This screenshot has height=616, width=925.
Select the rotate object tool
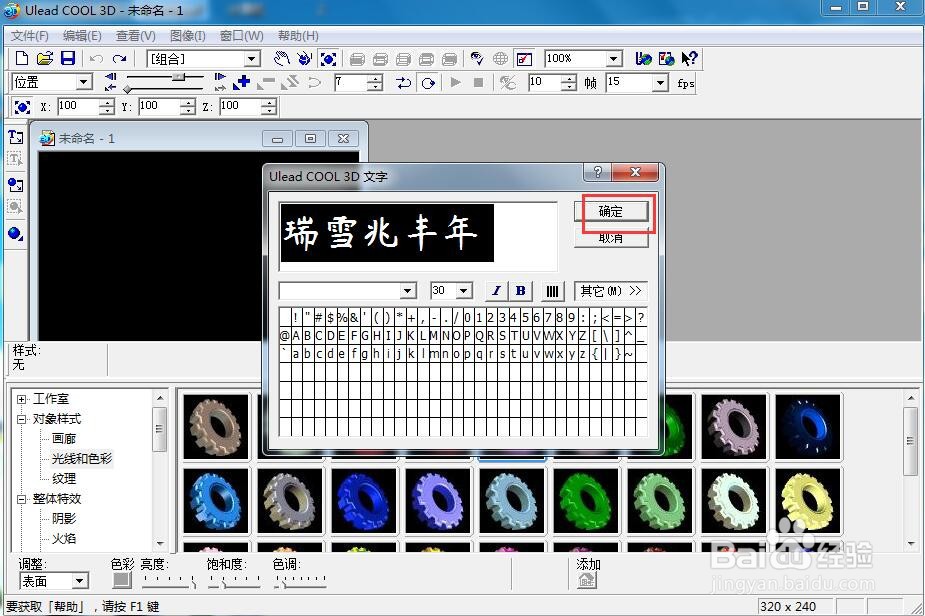(x=304, y=58)
